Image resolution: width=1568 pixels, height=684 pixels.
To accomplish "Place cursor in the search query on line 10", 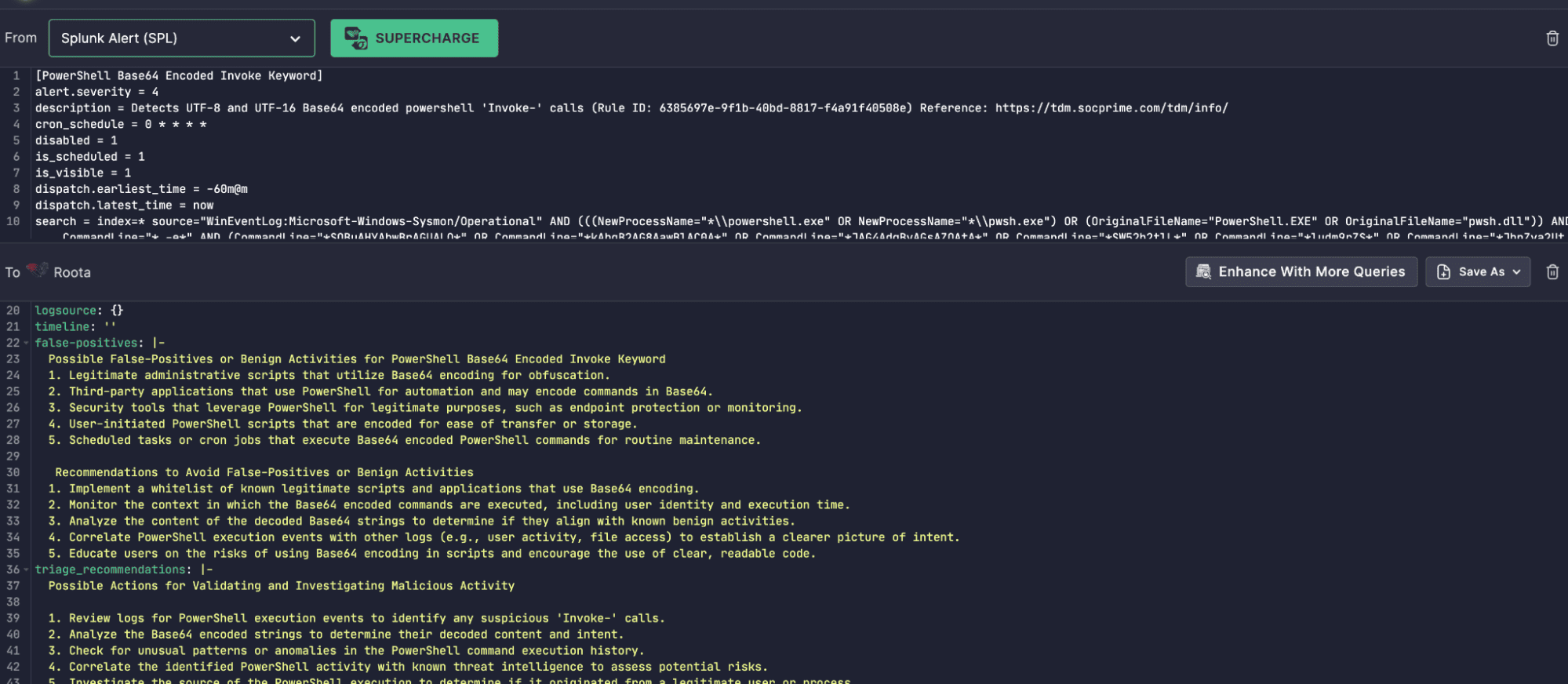I will click(x=471, y=222).
